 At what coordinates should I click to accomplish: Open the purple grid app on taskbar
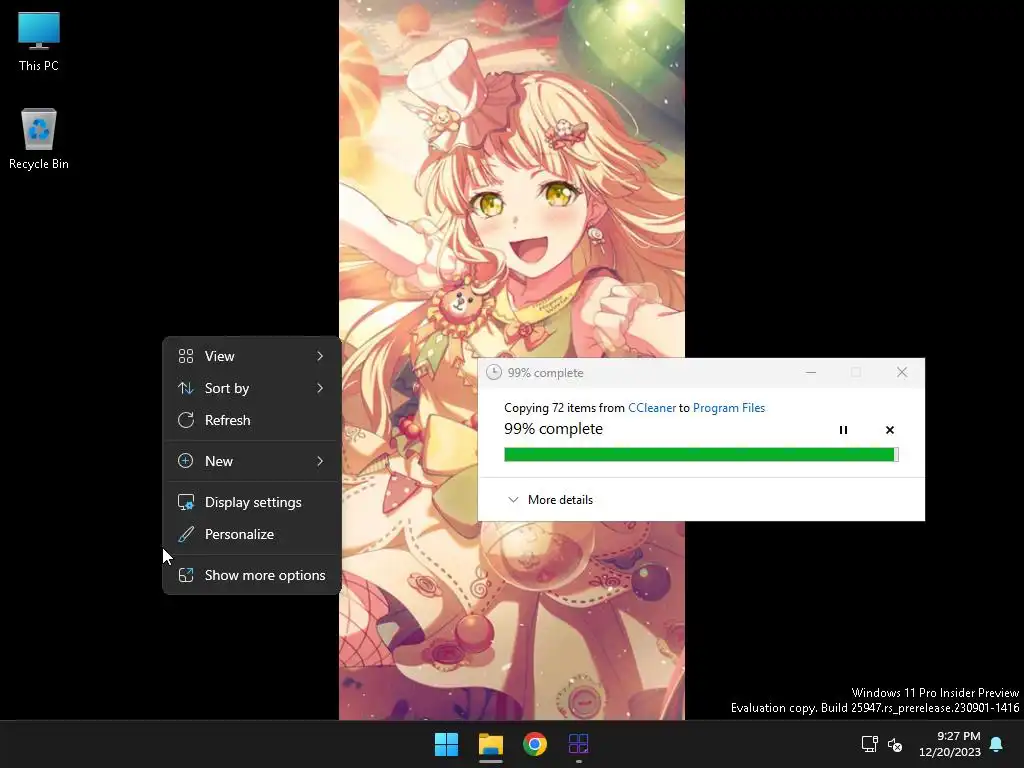pyautogui.click(x=579, y=744)
